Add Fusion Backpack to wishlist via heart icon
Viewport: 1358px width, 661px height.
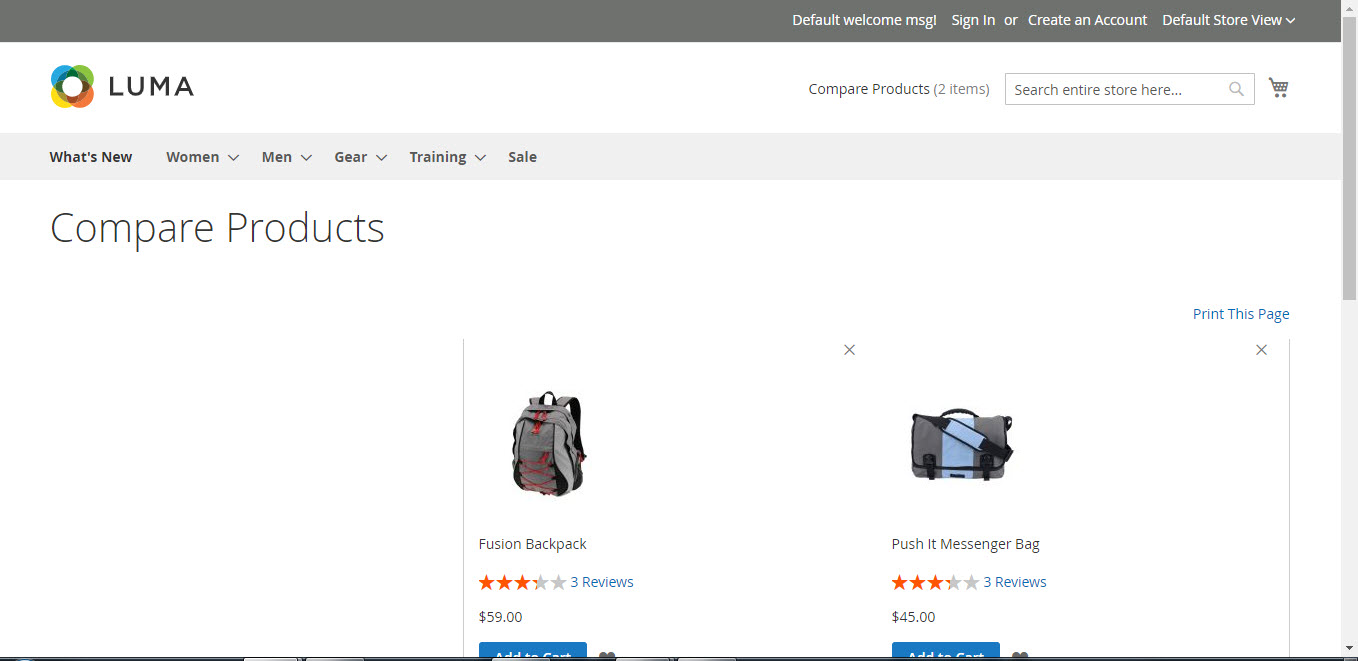tap(606, 655)
